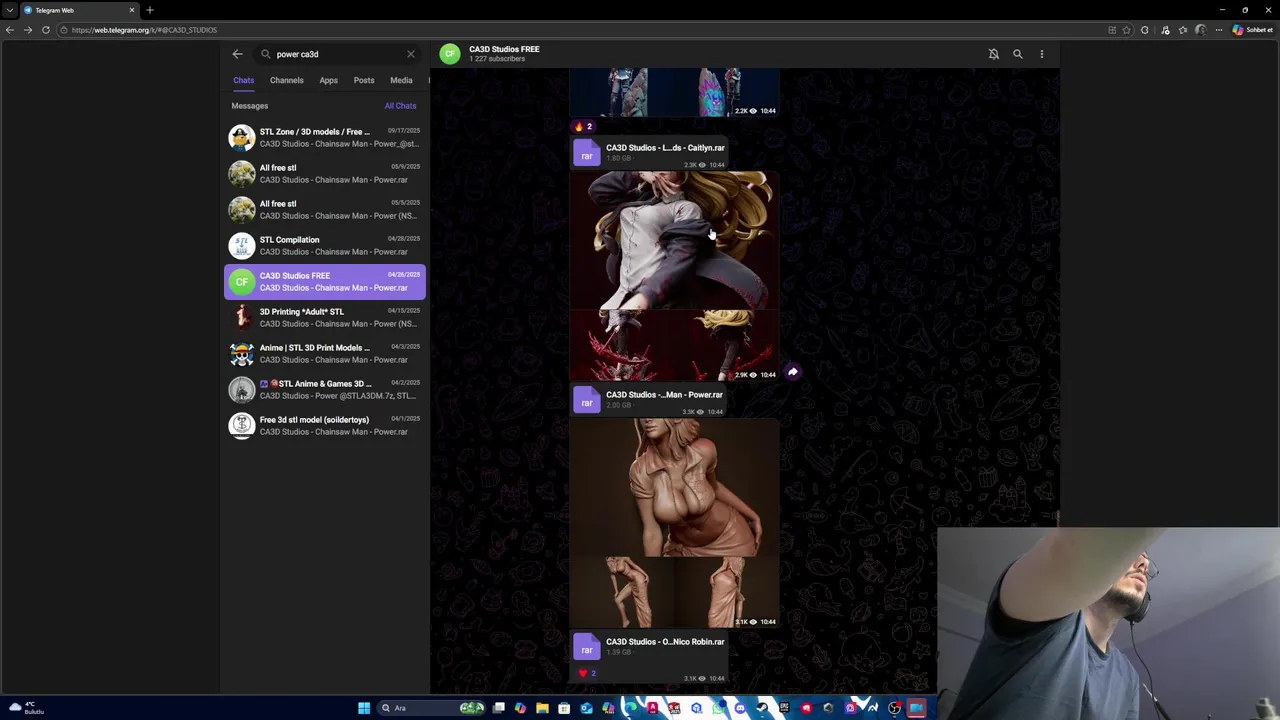Viewport: 1280px width, 720px height.
Task: Switch to the Chats tab
Action: click(243, 80)
